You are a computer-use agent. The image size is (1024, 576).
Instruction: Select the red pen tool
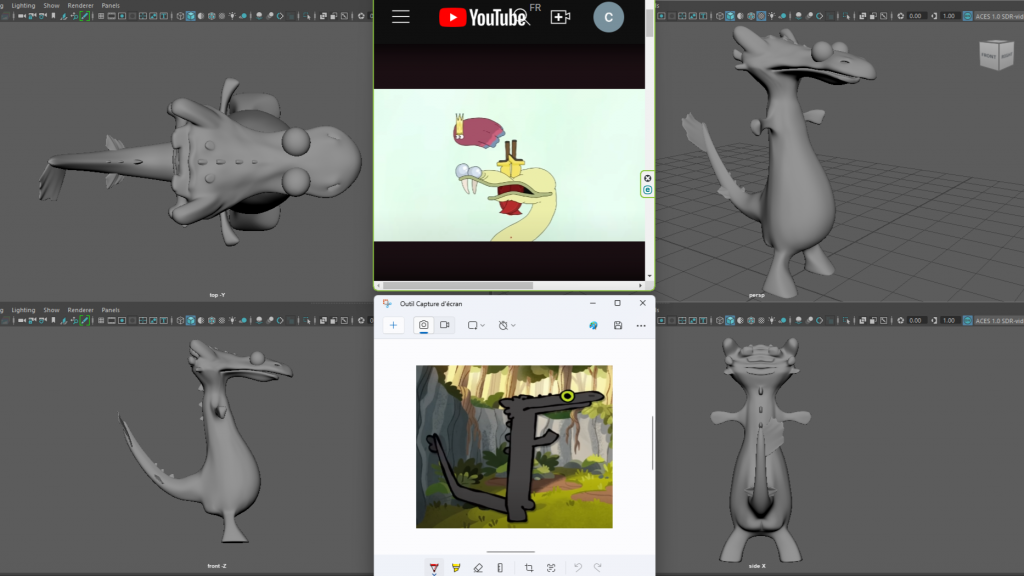(434, 568)
